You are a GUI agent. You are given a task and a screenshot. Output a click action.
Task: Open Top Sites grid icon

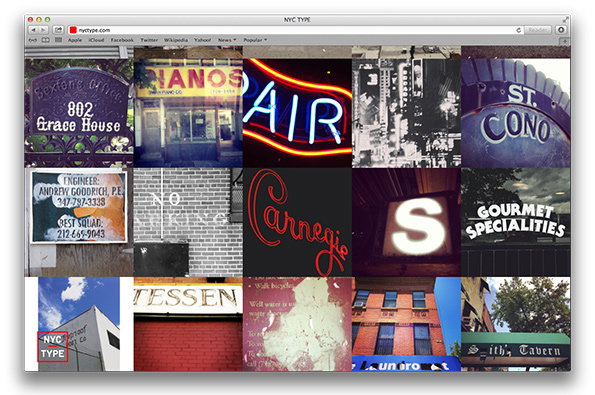point(58,40)
